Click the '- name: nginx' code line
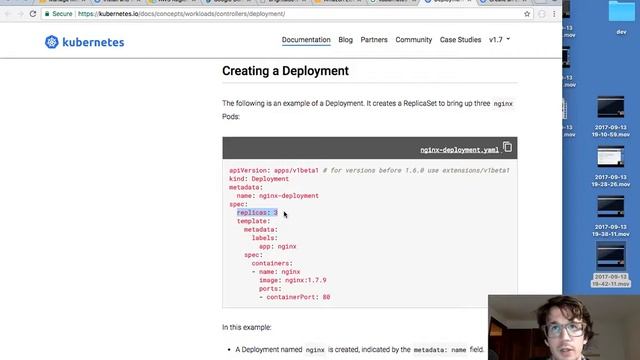640x360 pixels. pos(276,272)
